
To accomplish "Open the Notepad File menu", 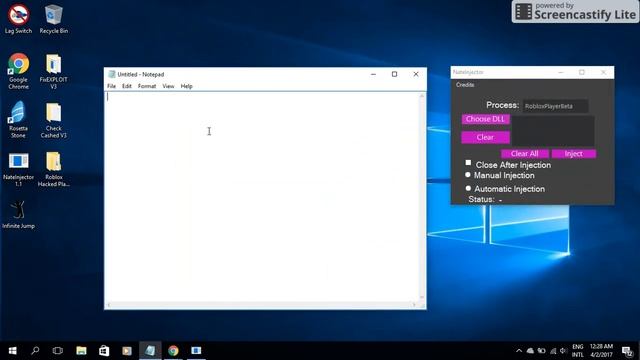I will coord(111,86).
